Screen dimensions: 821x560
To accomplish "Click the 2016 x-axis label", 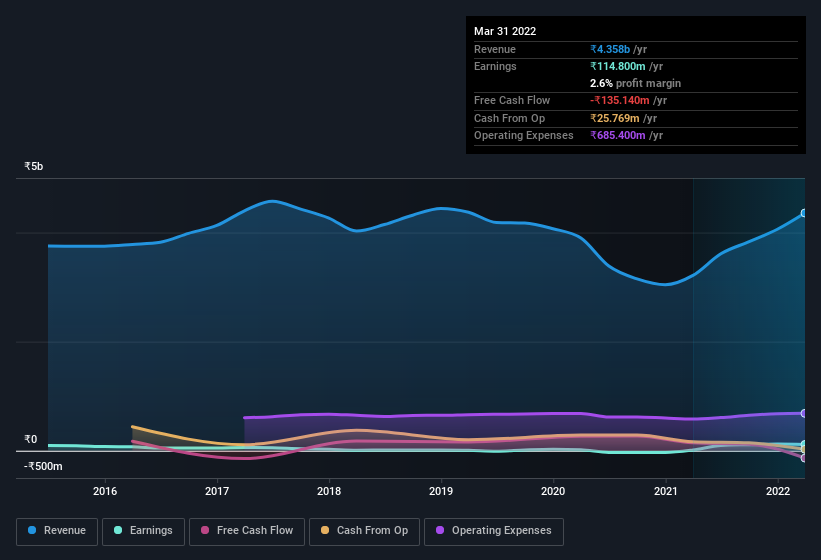I will click(105, 491).
